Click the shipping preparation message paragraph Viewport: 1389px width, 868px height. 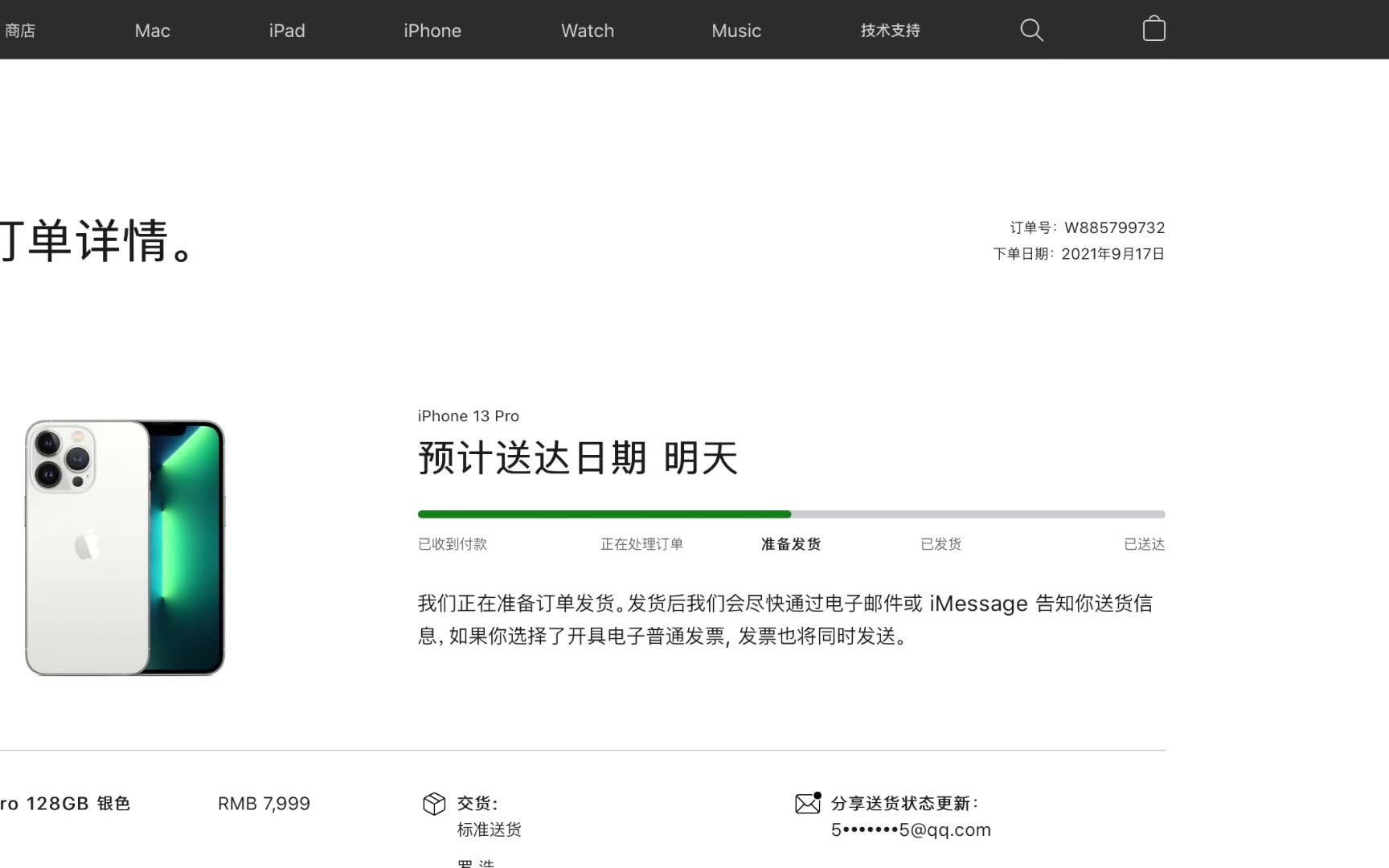point(785,620)
